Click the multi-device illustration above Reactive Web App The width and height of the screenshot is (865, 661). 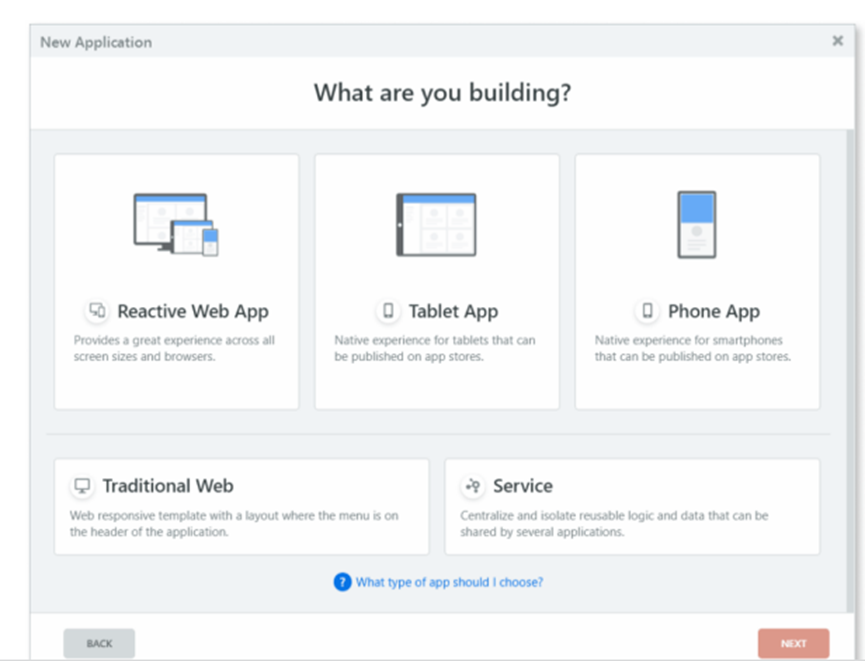coord(176,224)
